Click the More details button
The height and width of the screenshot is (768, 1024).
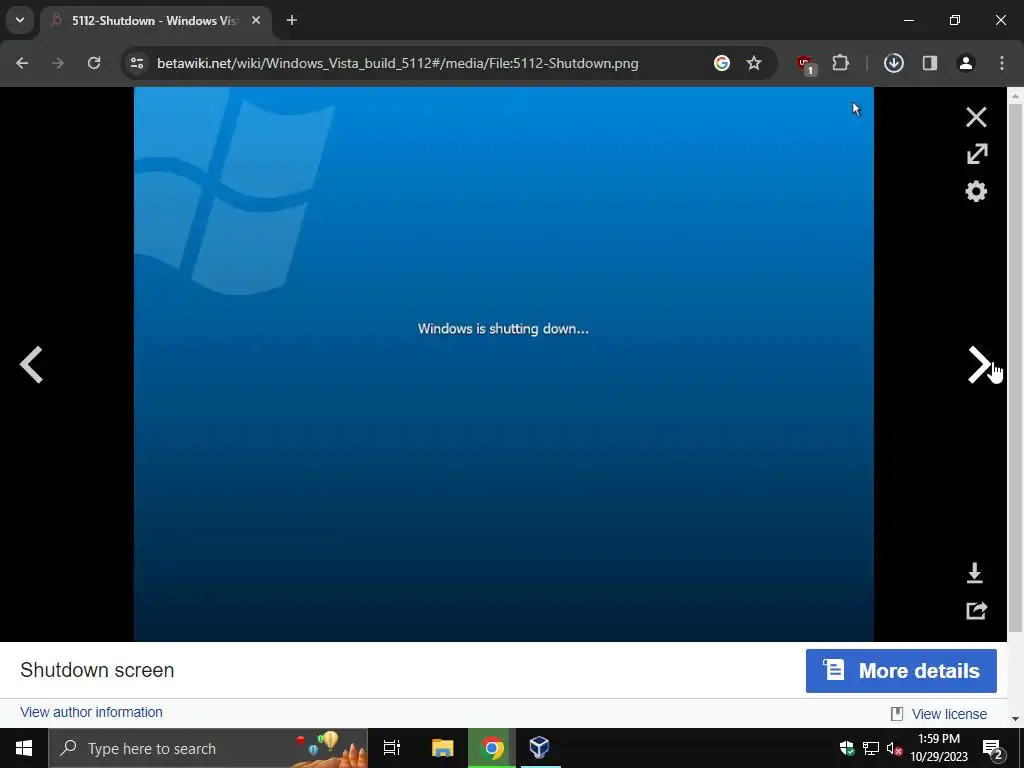(901, 671)
